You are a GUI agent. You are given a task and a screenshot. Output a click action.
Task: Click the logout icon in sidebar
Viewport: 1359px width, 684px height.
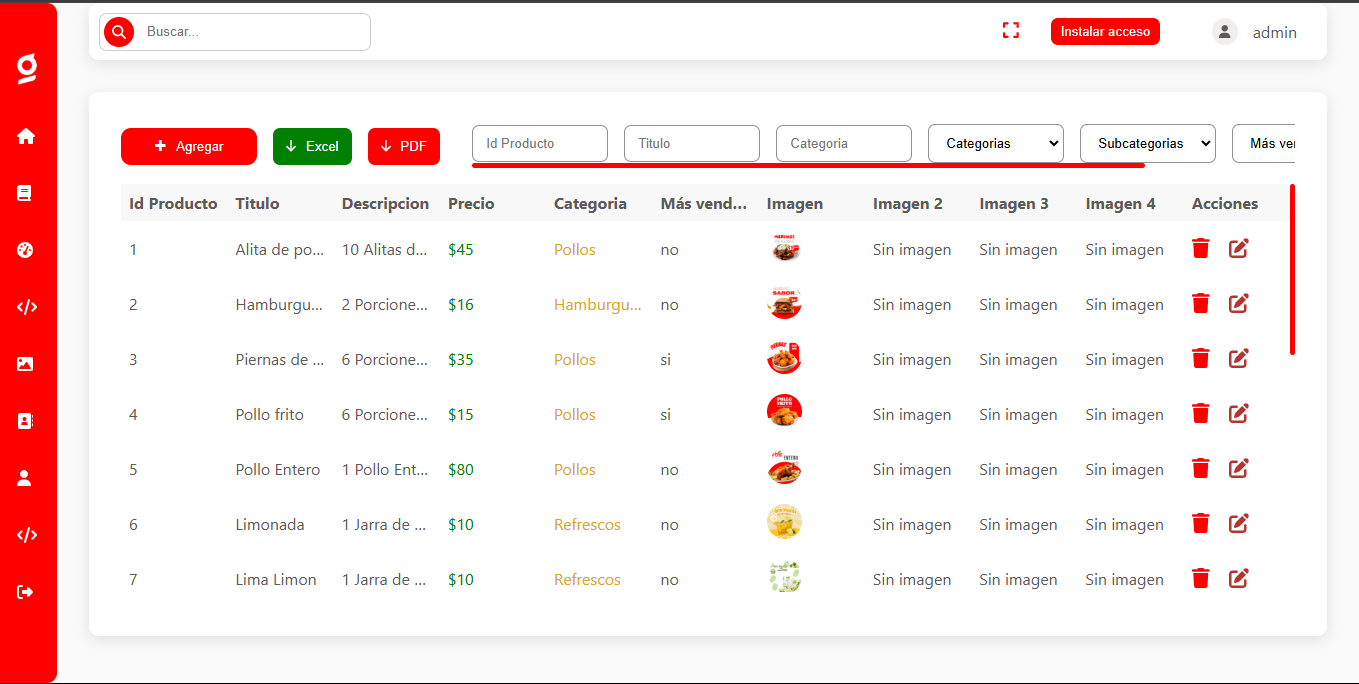(x=26, y=592)
